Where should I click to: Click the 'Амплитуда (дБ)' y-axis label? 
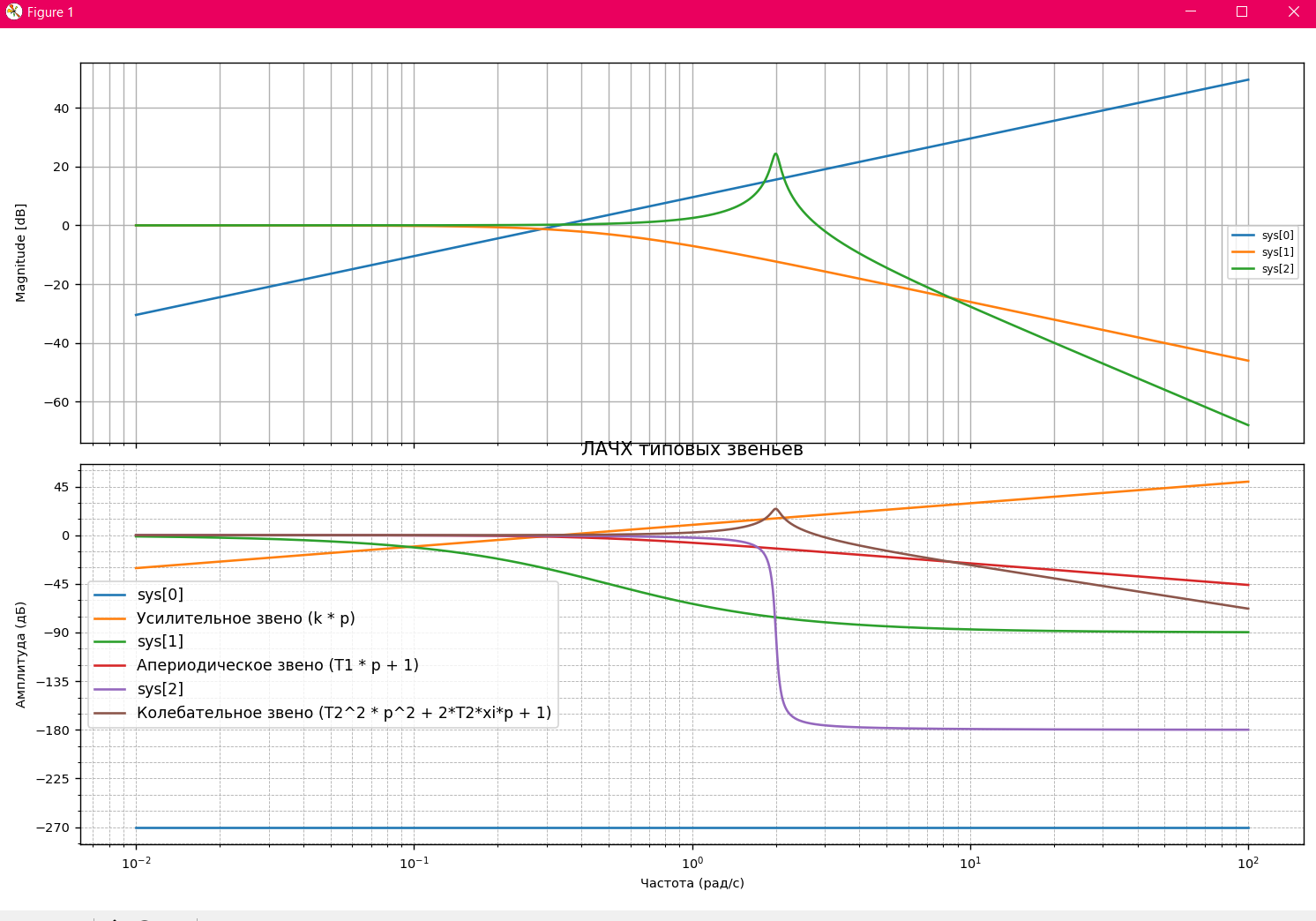(21, 655)
